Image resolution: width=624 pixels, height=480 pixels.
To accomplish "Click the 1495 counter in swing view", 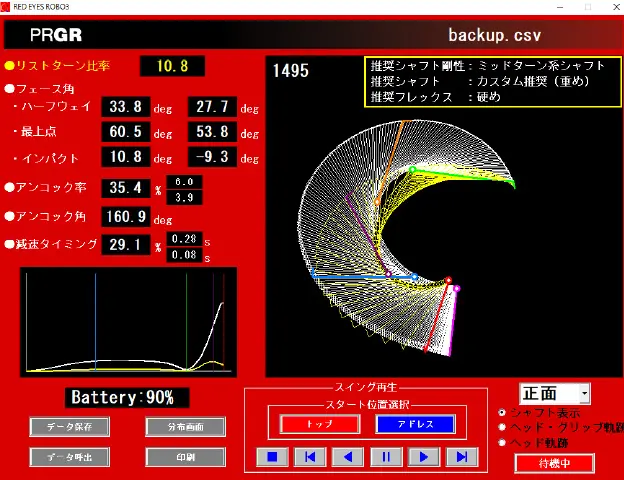I will (x=291, y=71).
